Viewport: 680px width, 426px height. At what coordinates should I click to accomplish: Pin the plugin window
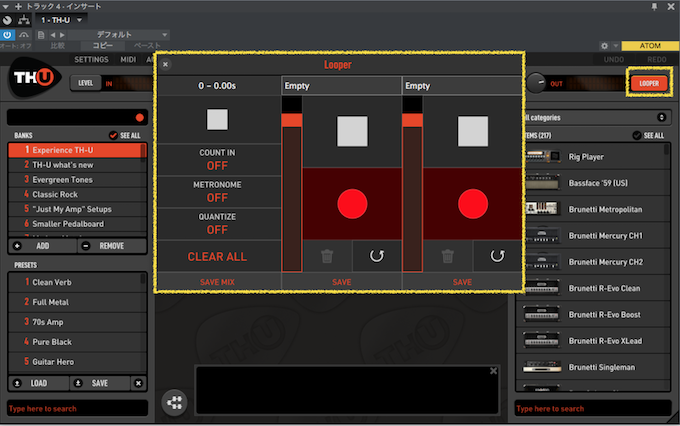tap(654, 6)
